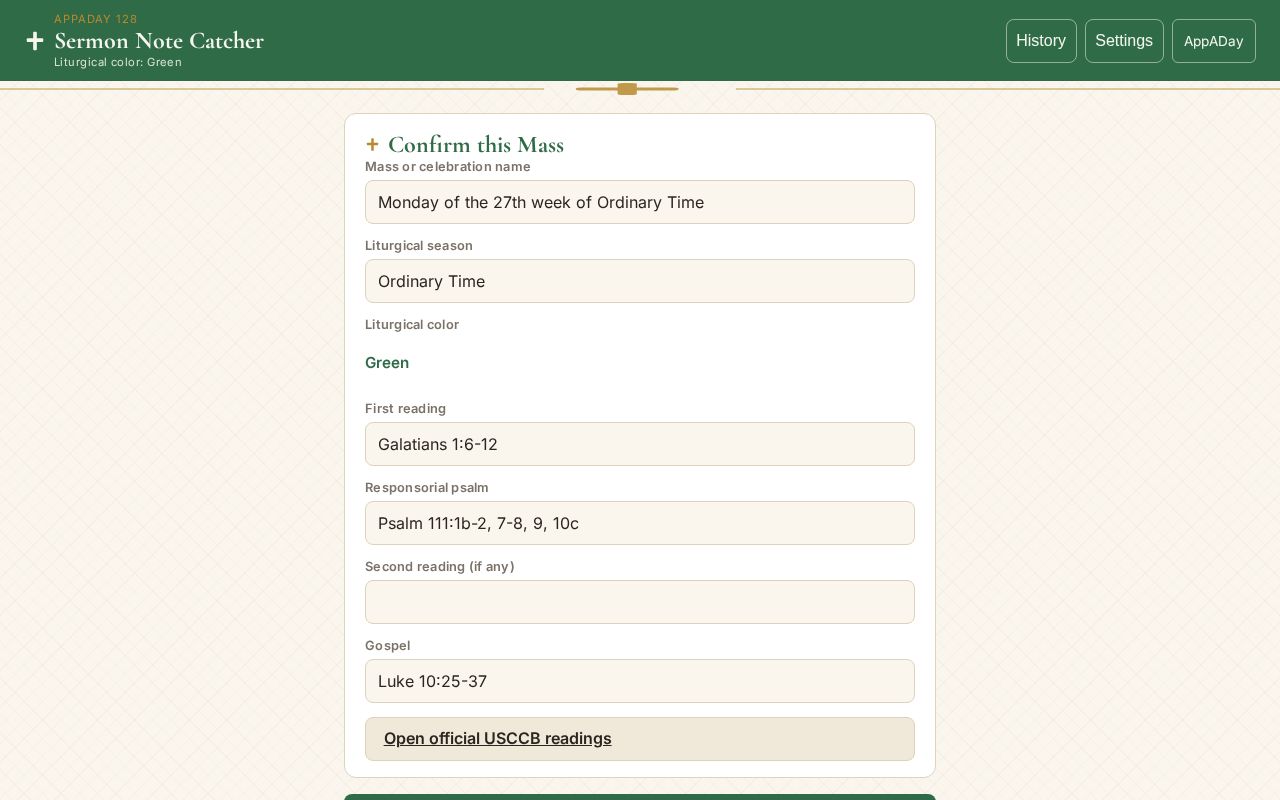Click the Green liturgical color value
The width and height of the screenshot is (1280, 800).
[x=387, y=363]
